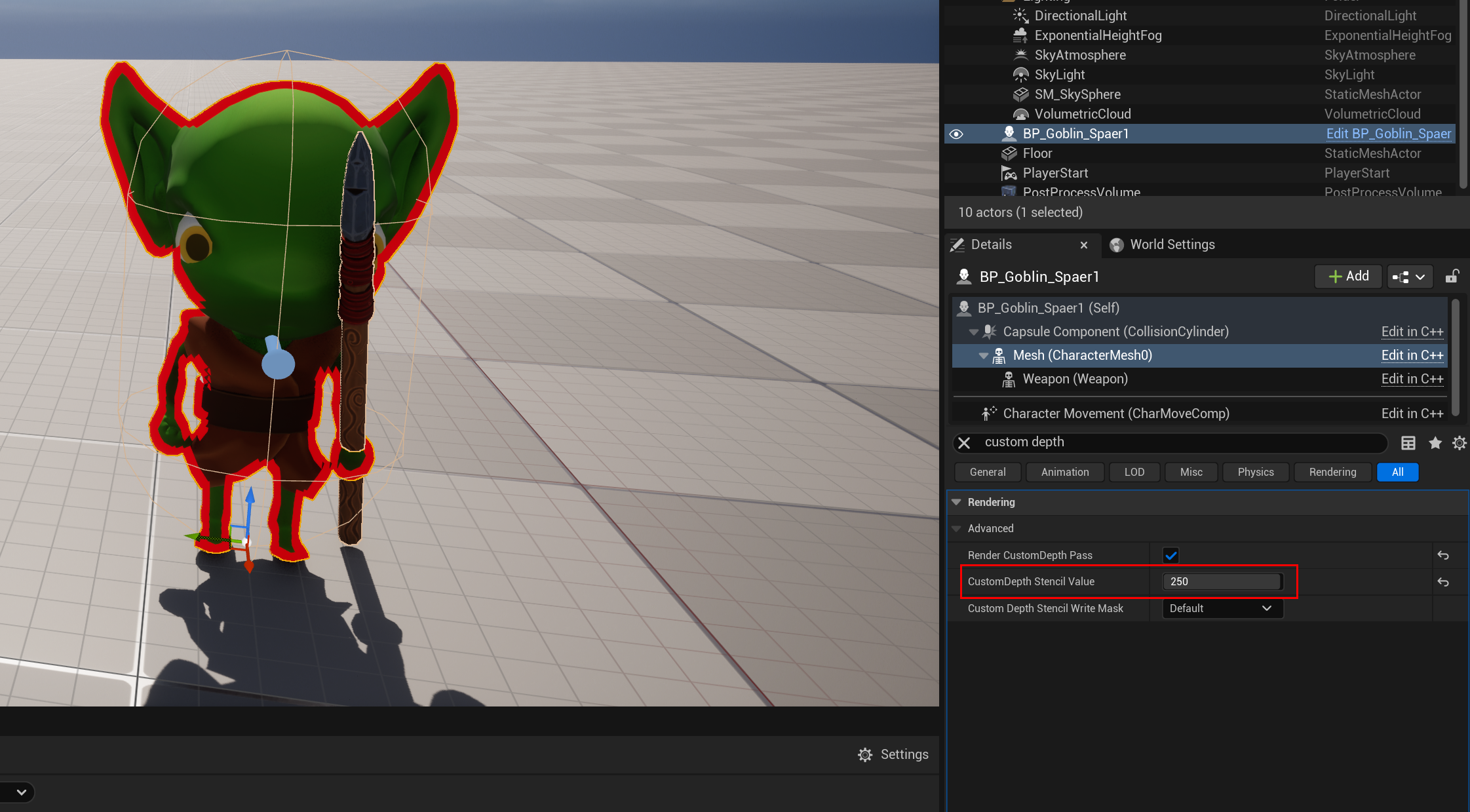Click the Add component button
This screenshot has width=1470, height=812.
(x=1348, y=277)
